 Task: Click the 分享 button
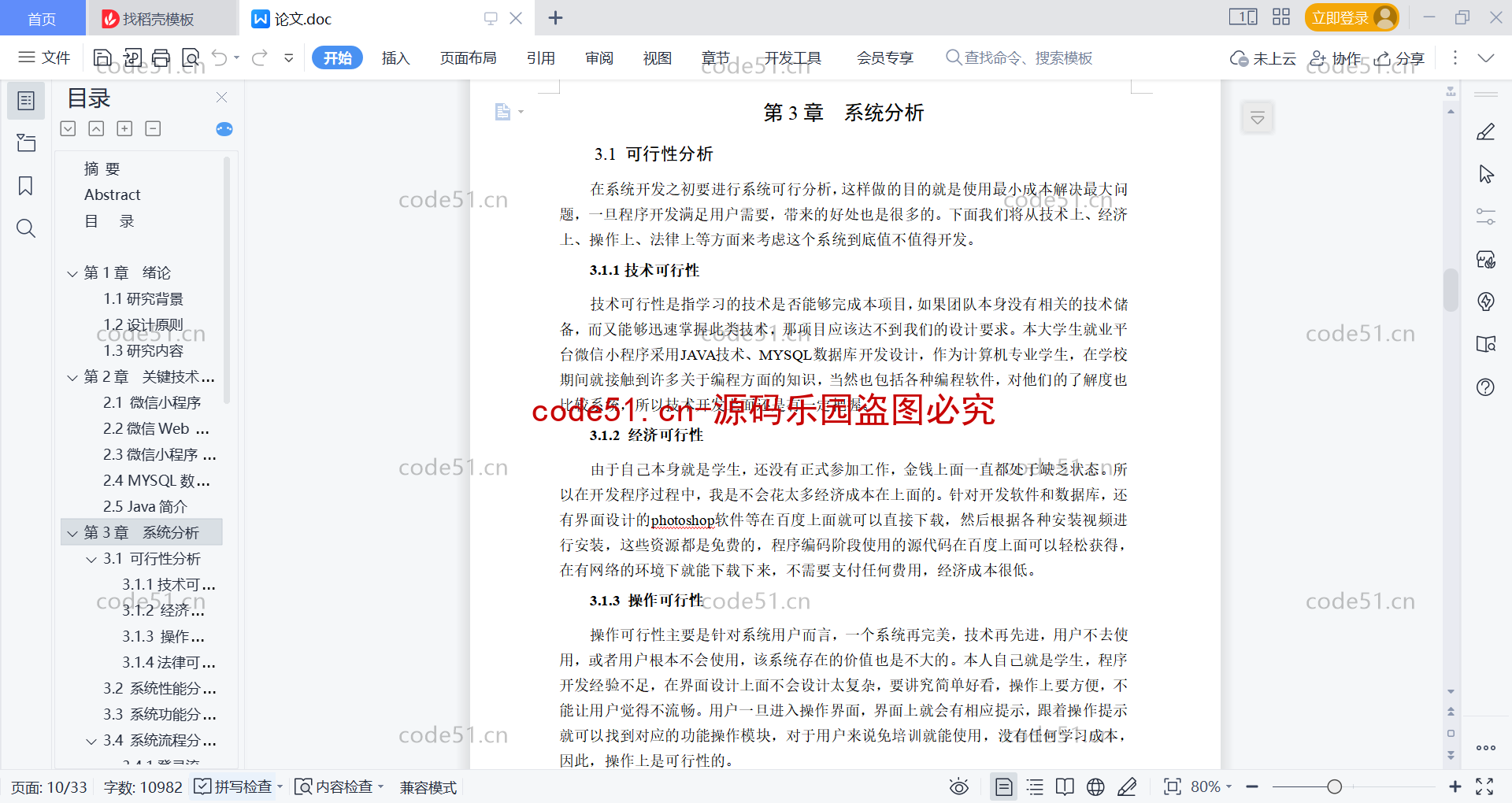[x=1399, y=58]
